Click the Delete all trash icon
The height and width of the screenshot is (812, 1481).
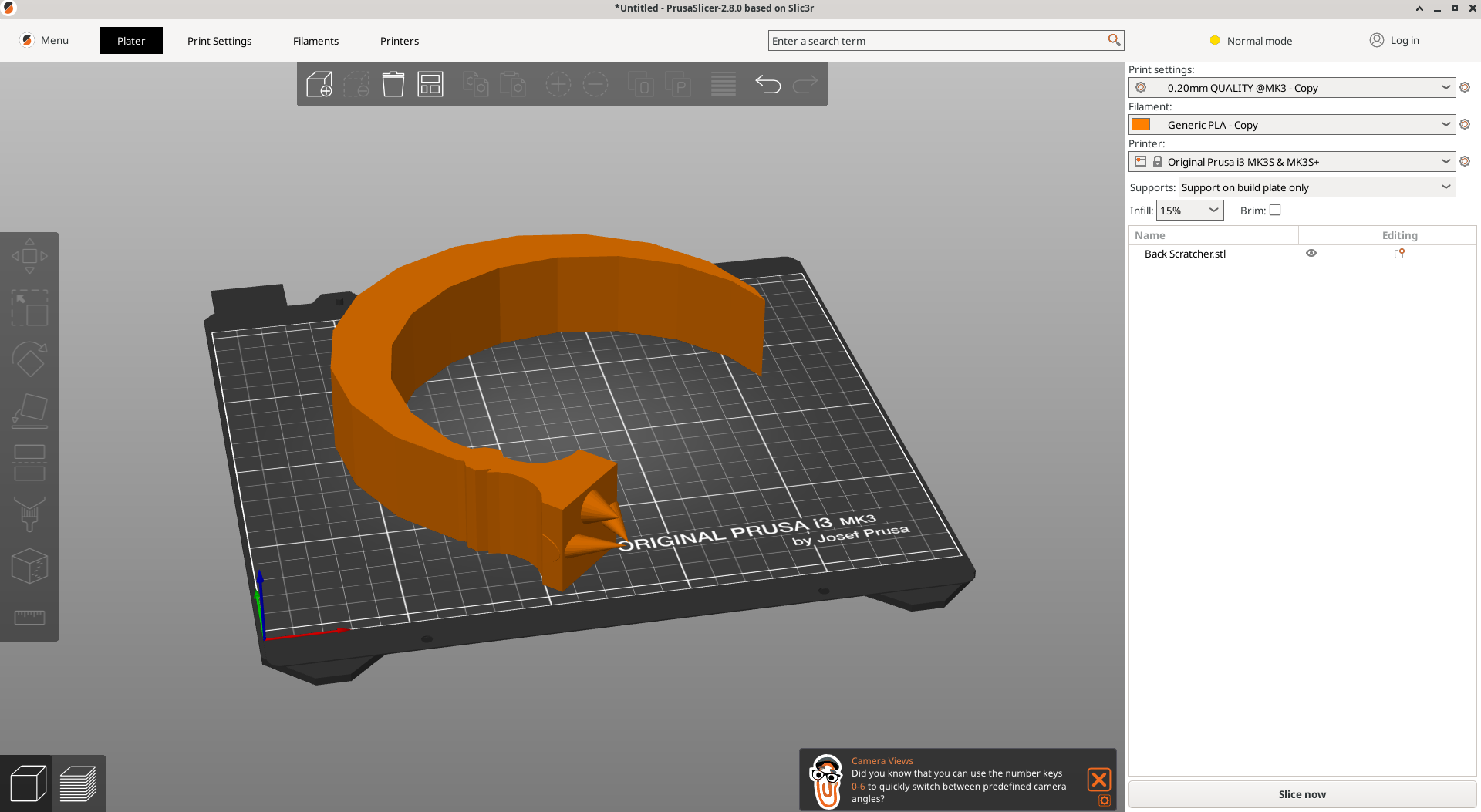393,84
